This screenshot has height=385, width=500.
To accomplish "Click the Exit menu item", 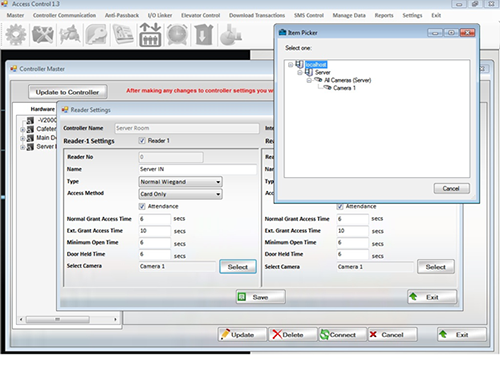I will coord(436,15).
